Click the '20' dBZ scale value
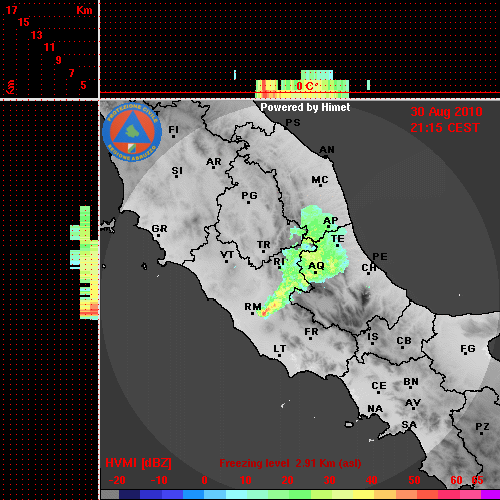 (x=287, y=480)
